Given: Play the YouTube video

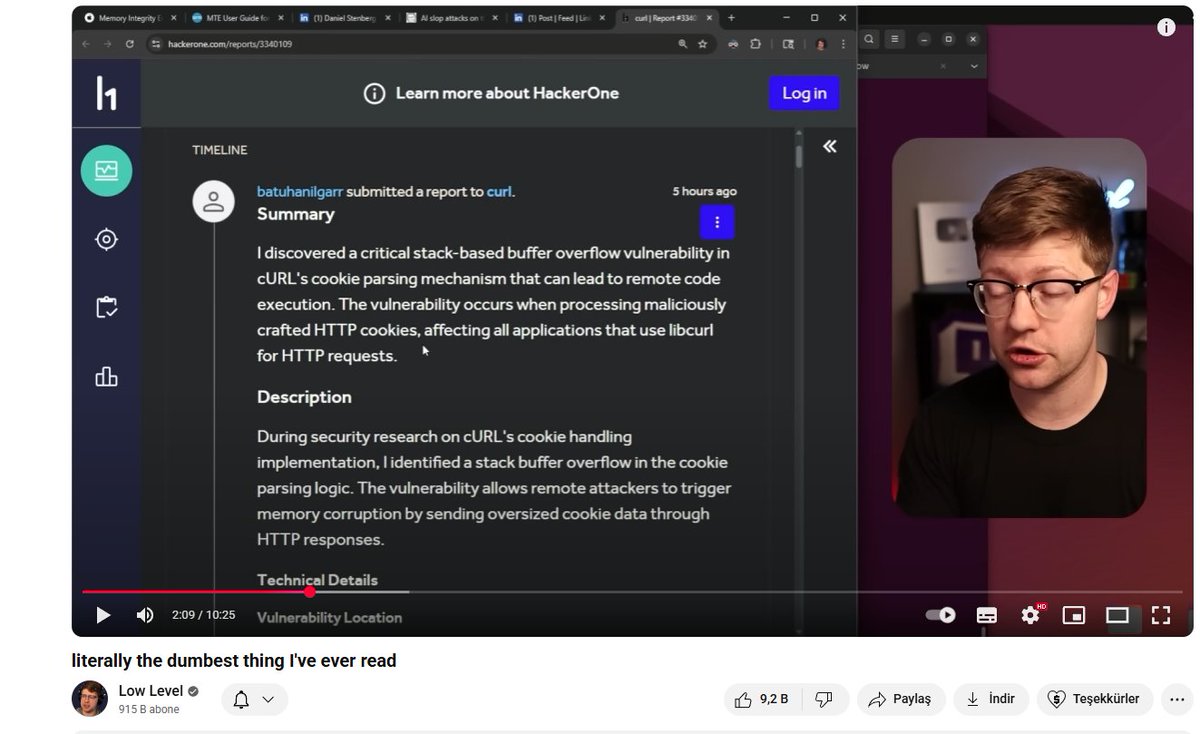Looking at the screenshot, I should [103, 615].
